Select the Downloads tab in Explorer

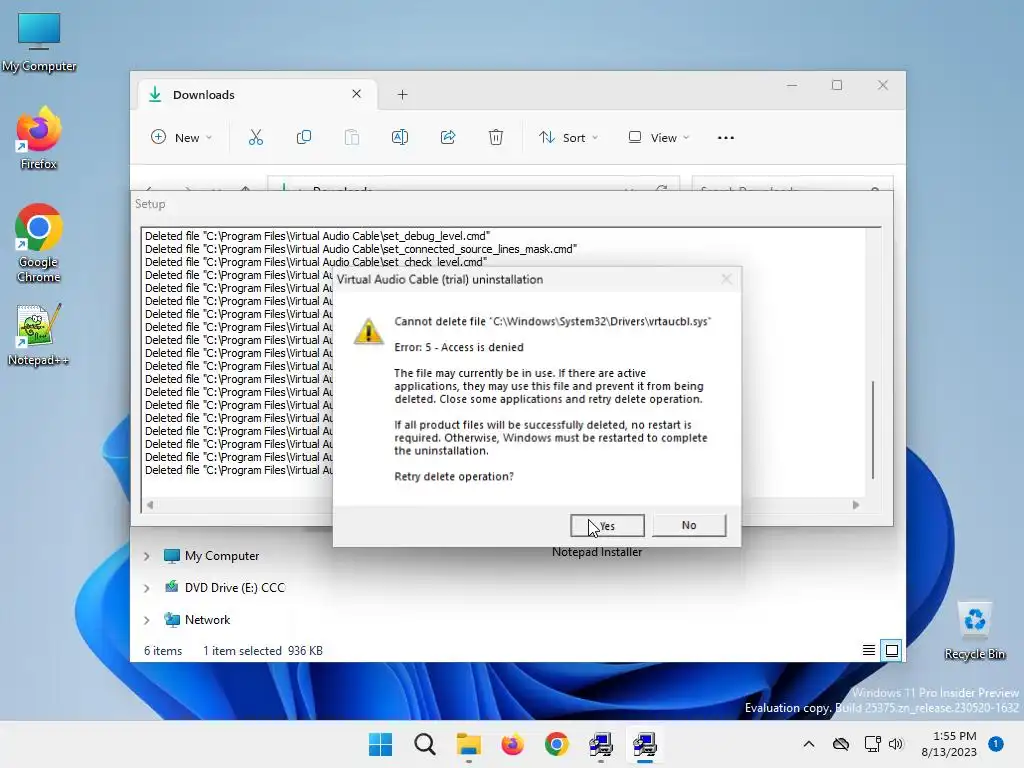tap(257, 95)
